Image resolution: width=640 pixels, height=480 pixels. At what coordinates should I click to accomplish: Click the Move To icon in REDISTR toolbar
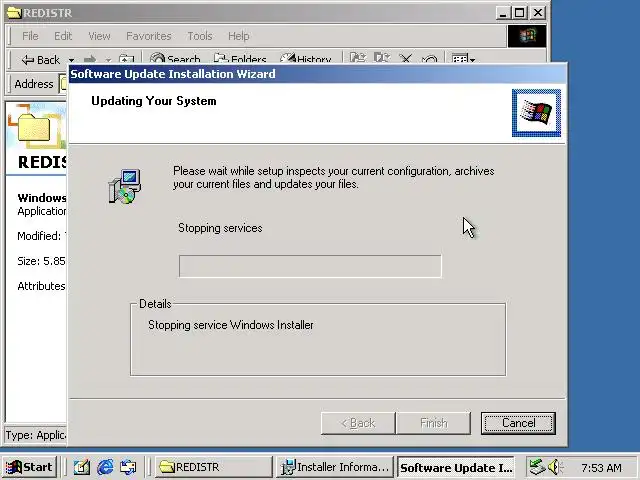(x=358, y=58)
